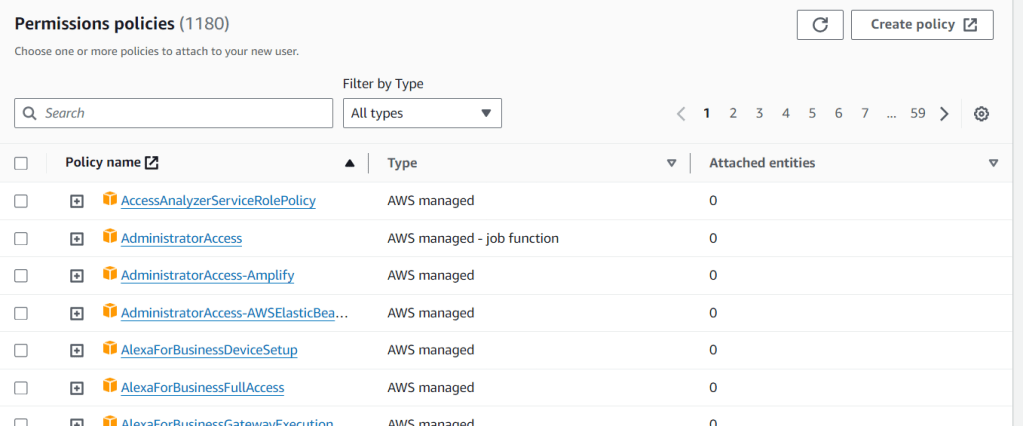The image size is (1023, 426).
Task: Check the AdministratorAccess-Amplify checkbox
Action: coord(21,276)
